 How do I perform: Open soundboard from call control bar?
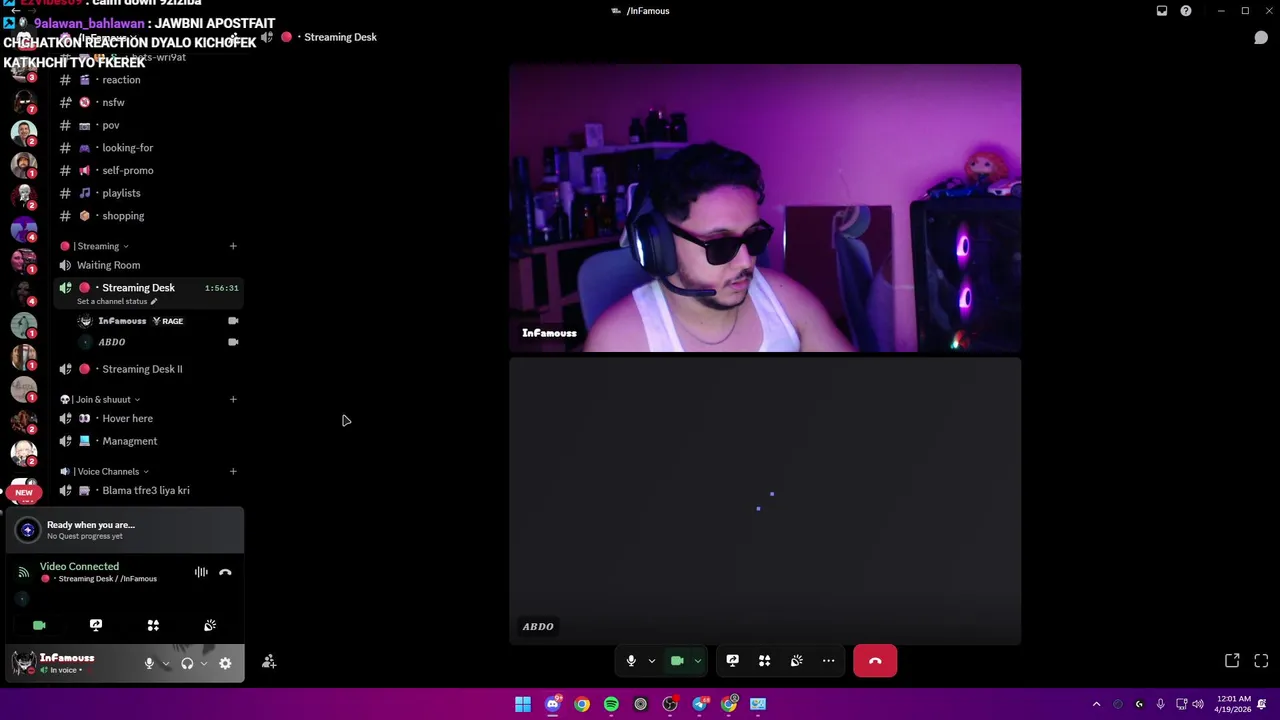(796, 661)
